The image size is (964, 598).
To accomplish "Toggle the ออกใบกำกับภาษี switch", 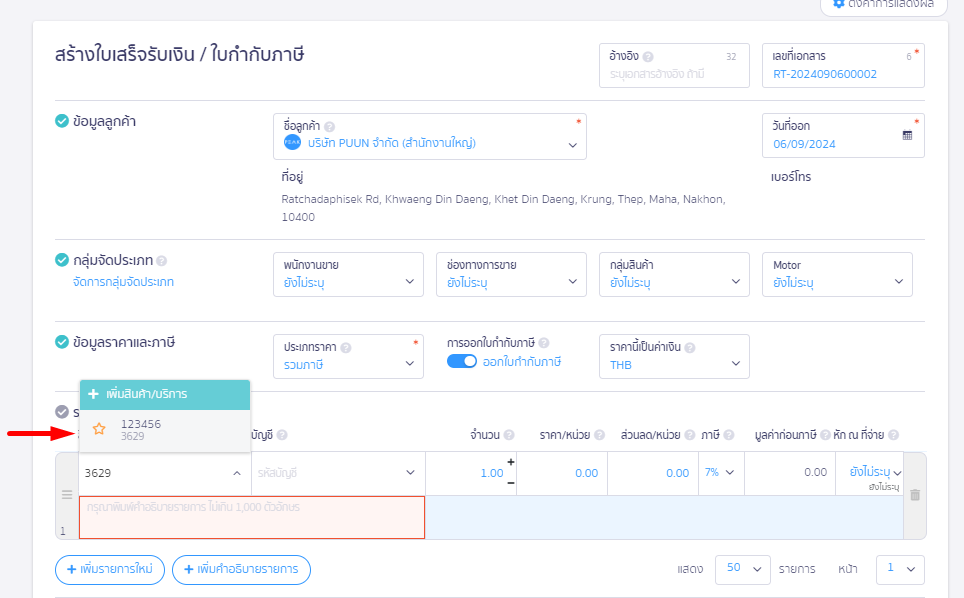I will click(462, 362).
